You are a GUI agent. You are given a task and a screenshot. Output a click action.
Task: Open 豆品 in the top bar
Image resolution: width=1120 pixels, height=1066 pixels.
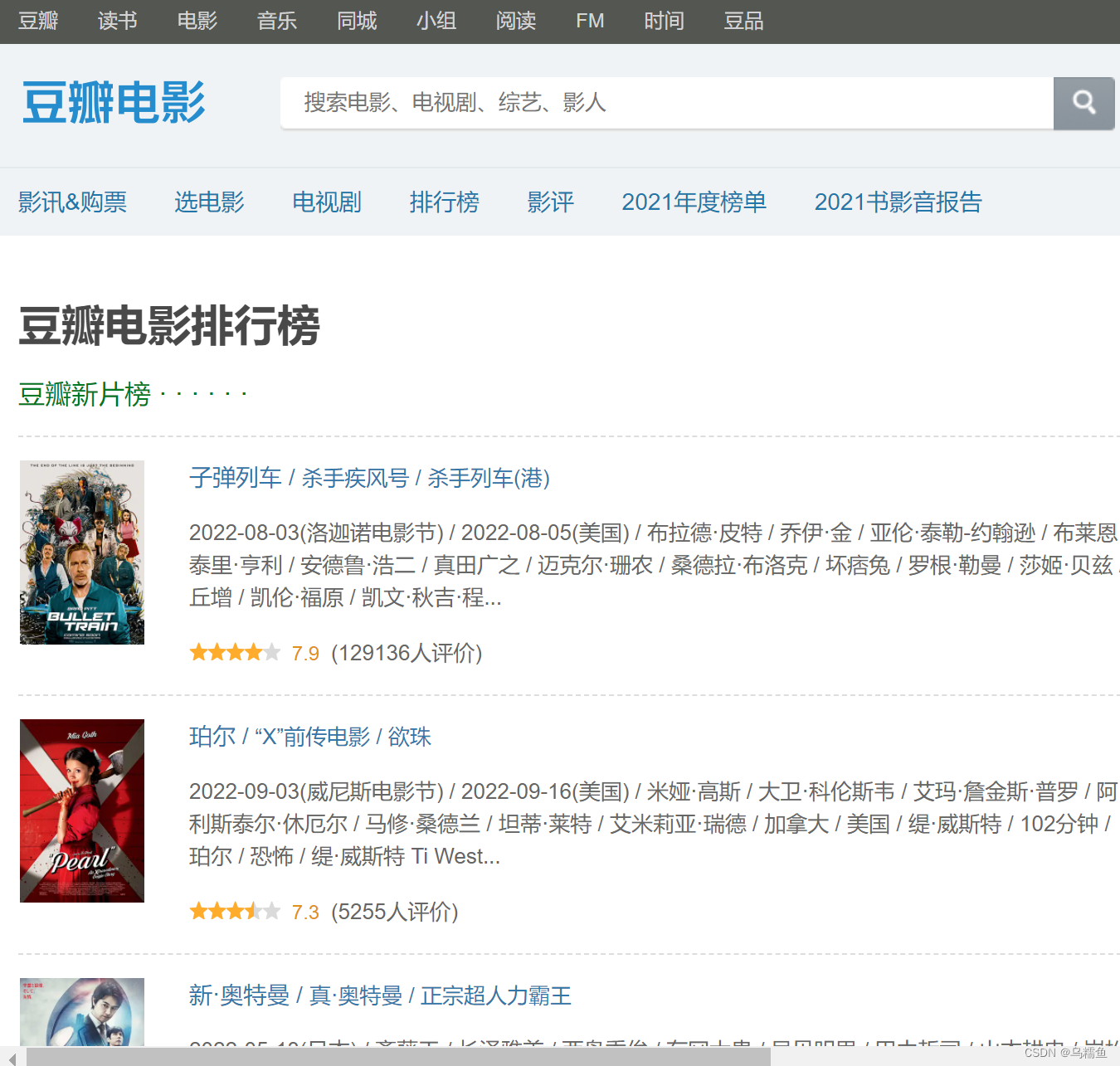point(743,21)
